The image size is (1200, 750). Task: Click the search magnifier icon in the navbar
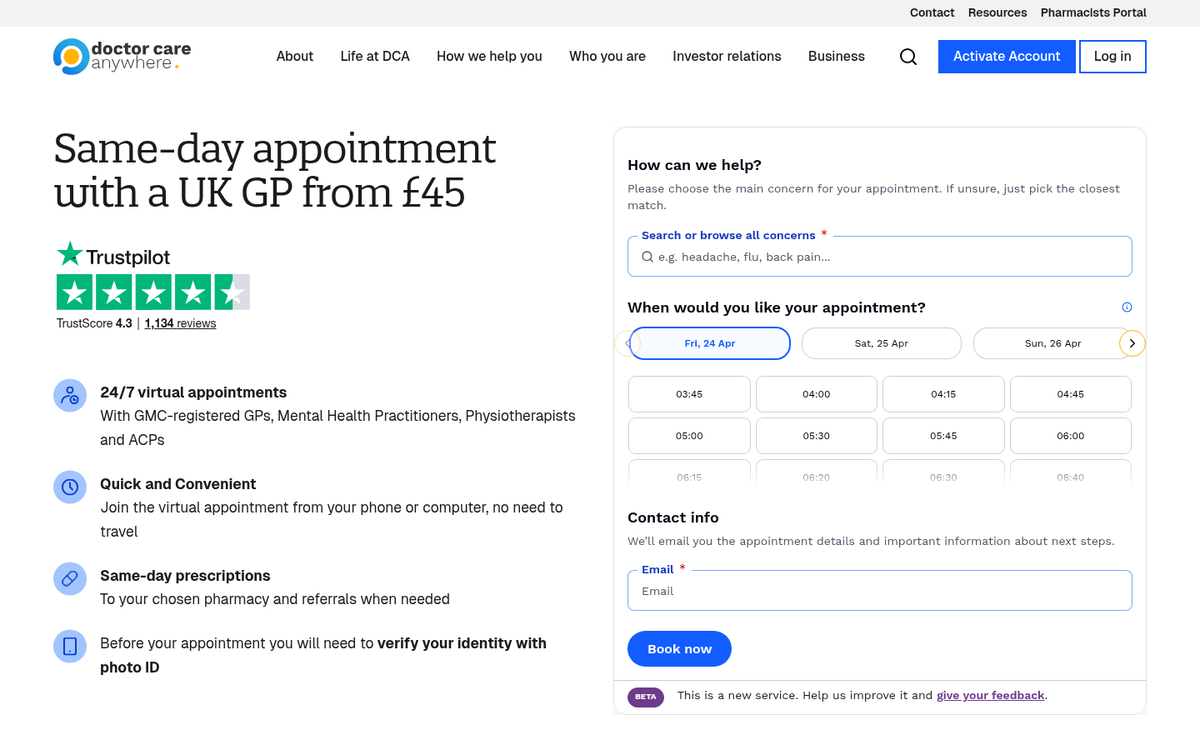(908, 57)
